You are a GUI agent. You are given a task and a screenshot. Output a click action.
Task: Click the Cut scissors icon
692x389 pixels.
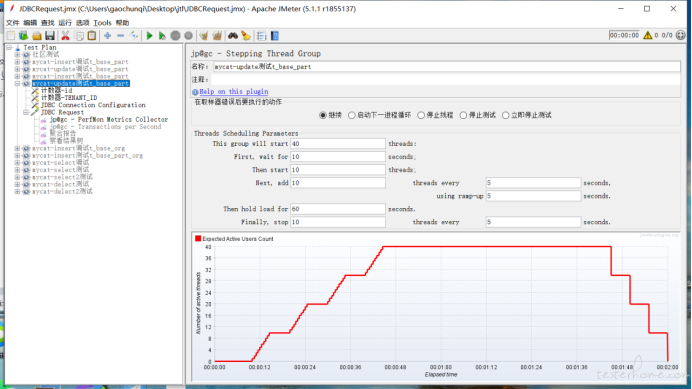pos(65,36)
